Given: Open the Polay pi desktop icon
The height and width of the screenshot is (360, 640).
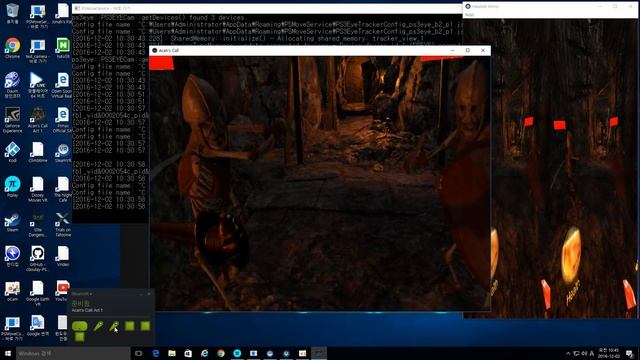Looking at the screenshot, I should click(x=12, y=187).
